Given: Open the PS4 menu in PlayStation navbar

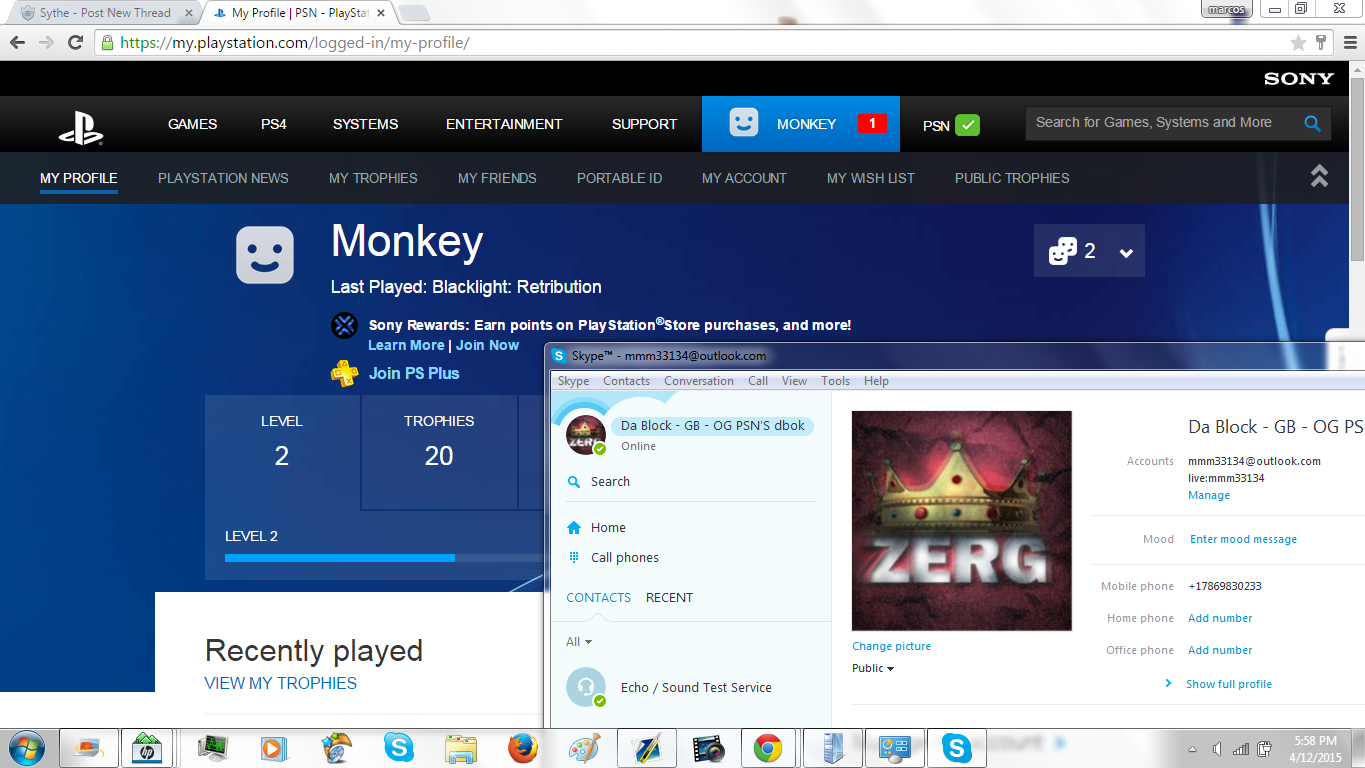Looking at the screenshot, I should click(274, 124).
